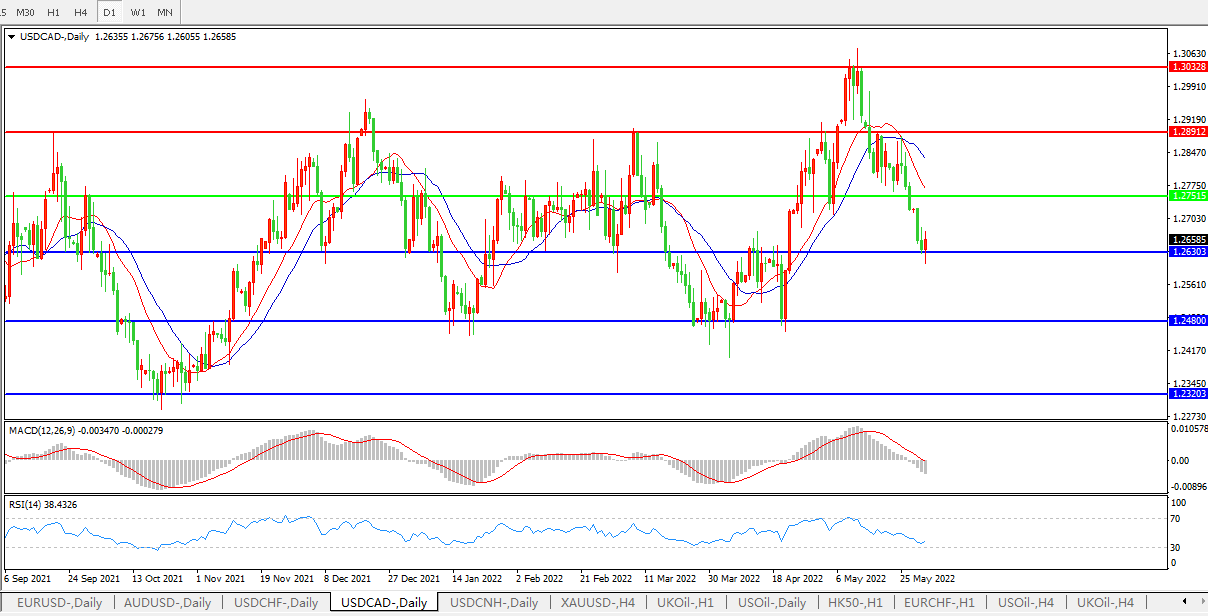This screenshot has width=1208, height=616.
Task: Set the timeframe to MN monthly
Action: point(165,12)
